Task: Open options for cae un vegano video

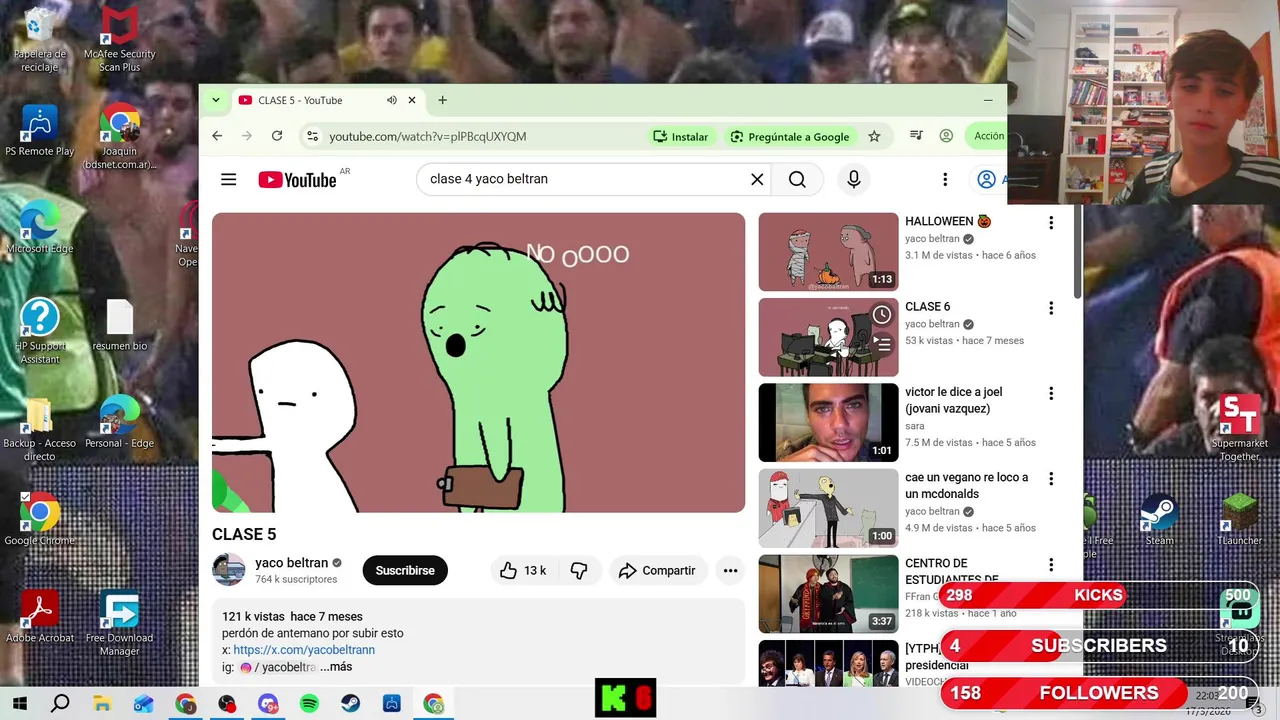Action: click(1051, 479)
